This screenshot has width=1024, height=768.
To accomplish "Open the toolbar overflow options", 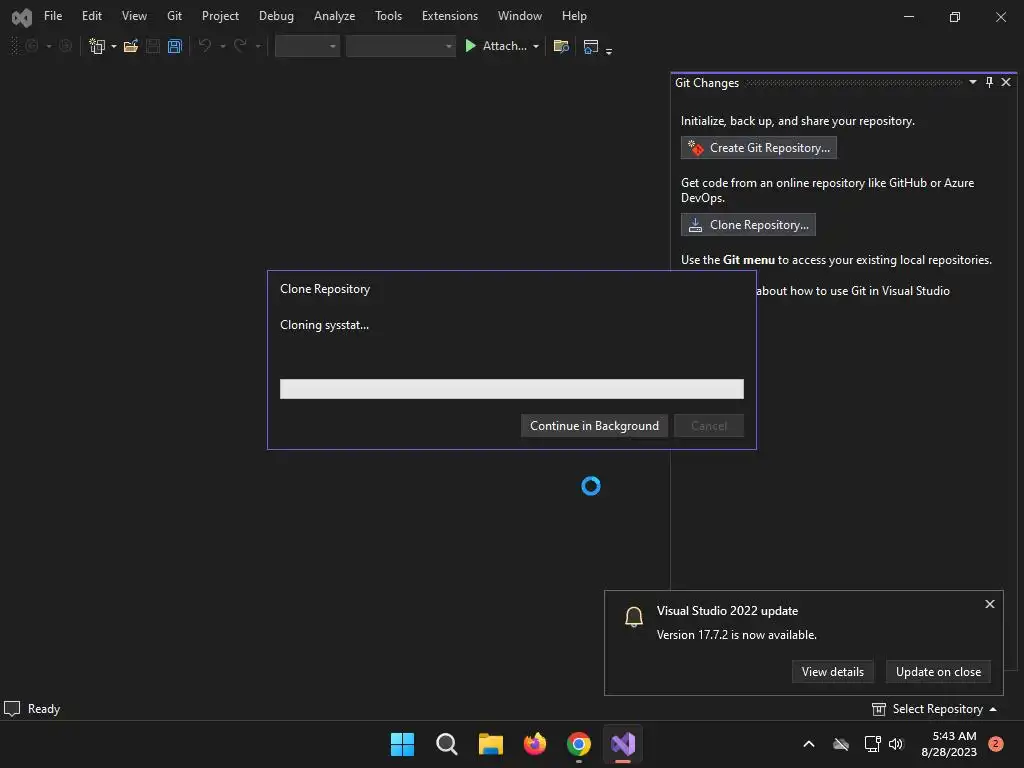I will pyautogui.click(x=609, y=51).
